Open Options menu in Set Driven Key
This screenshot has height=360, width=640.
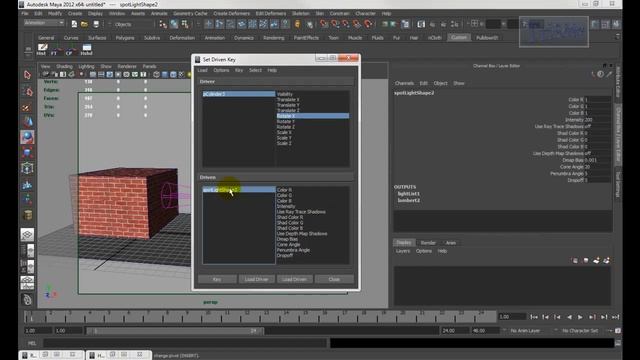tap(221, 70)
